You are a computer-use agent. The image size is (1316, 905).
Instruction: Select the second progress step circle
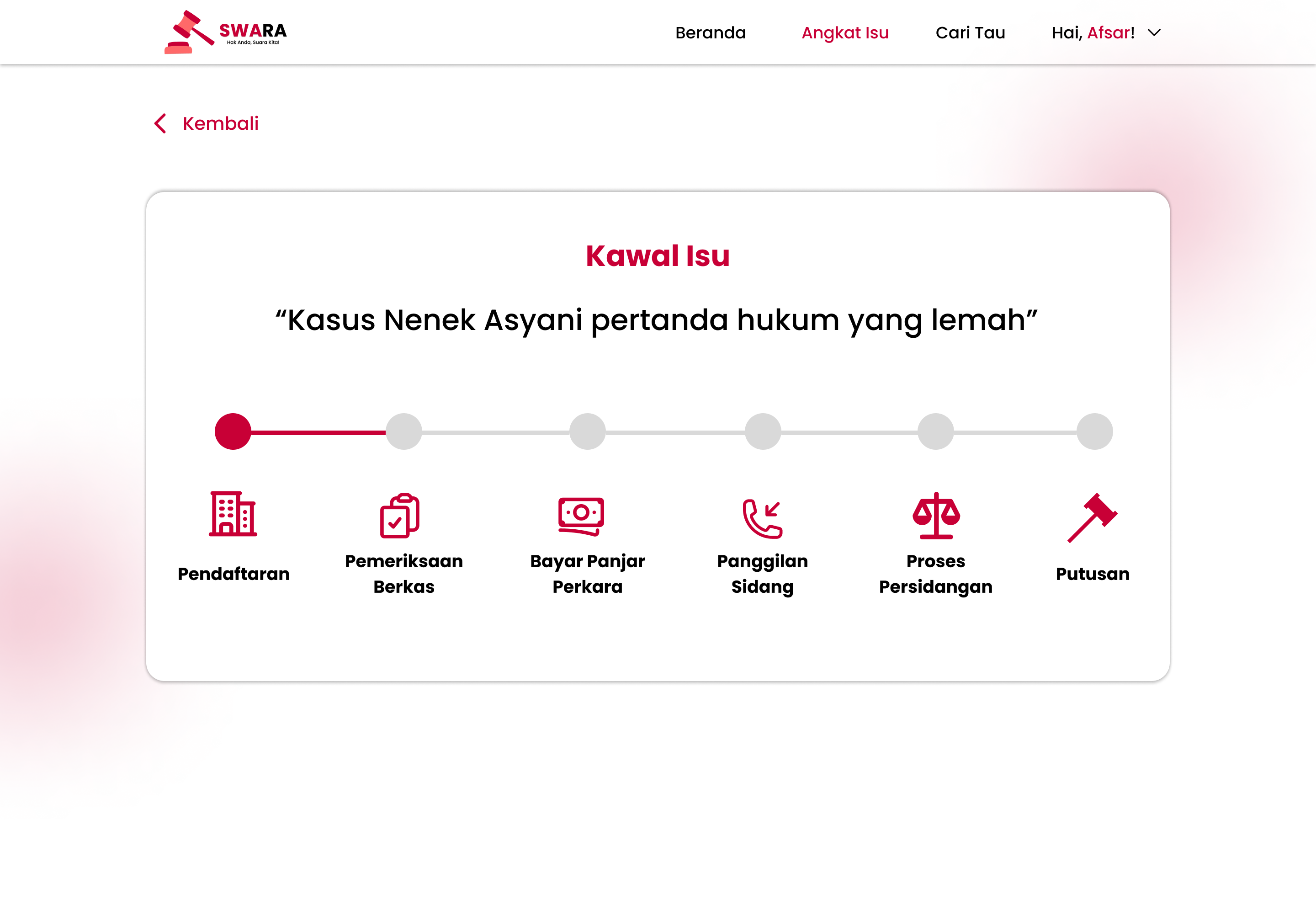[403, 431]
